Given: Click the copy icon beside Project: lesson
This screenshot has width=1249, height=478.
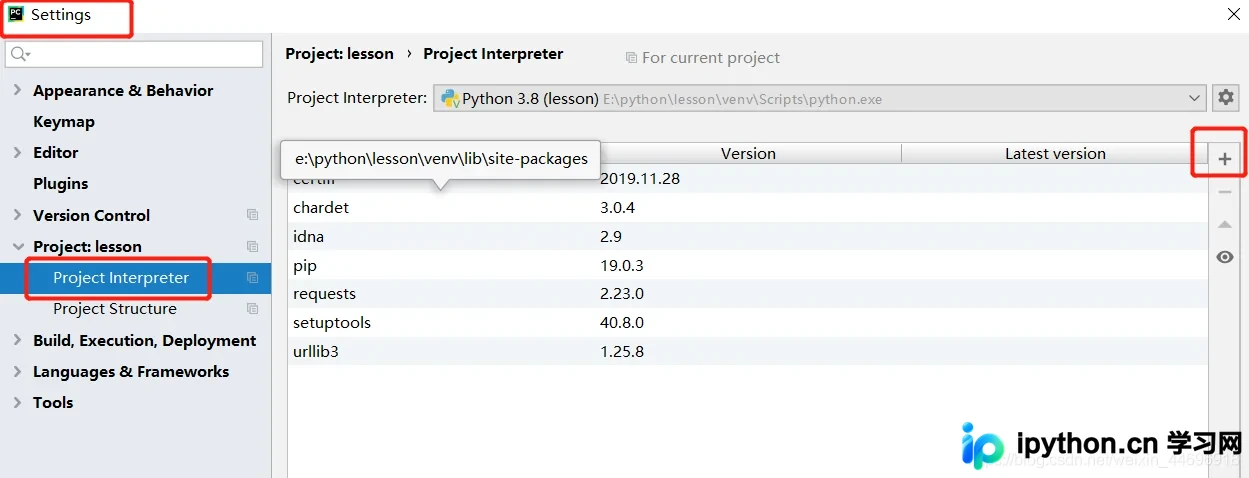Looking at the screenshot, I should (x=252, y=246).
